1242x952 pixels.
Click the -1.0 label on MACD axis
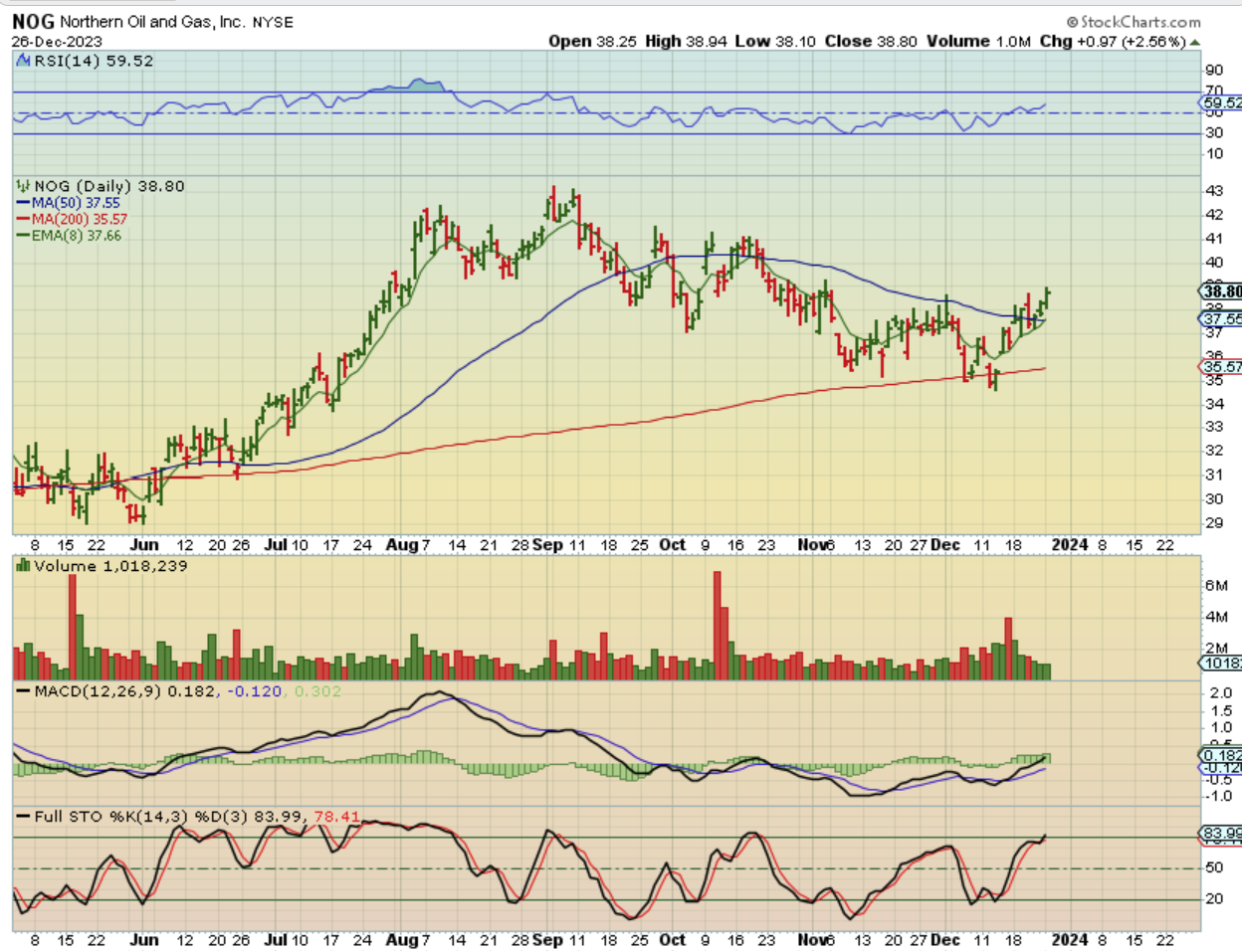1217,796
